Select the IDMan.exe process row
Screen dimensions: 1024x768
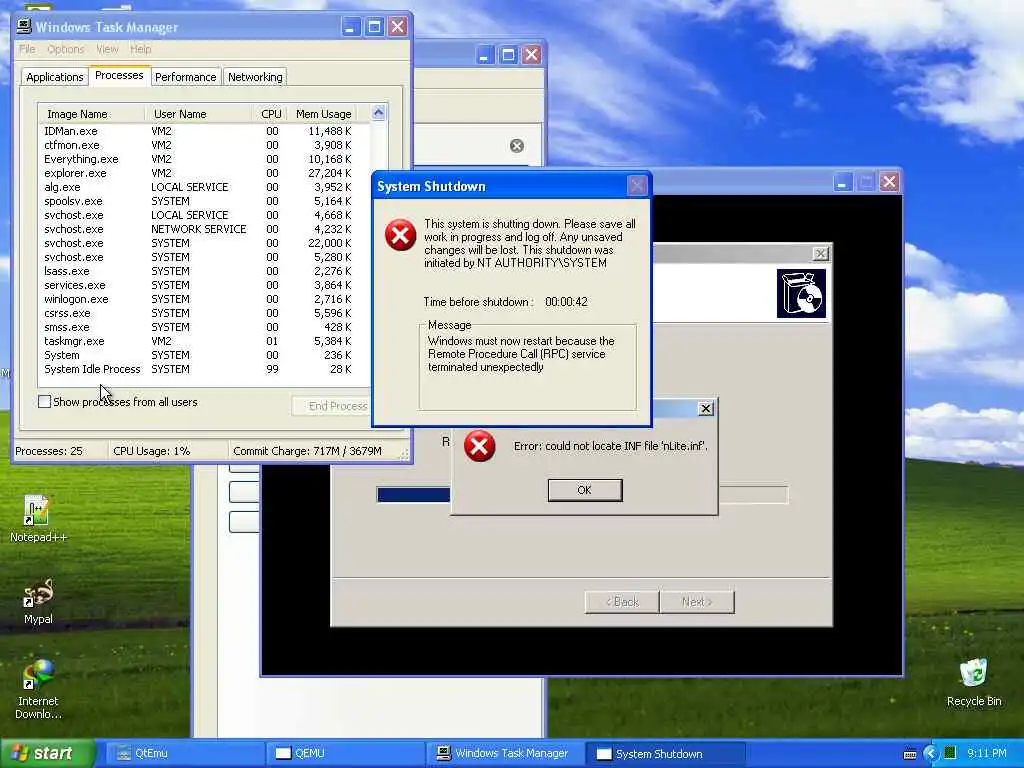point(204,131)
